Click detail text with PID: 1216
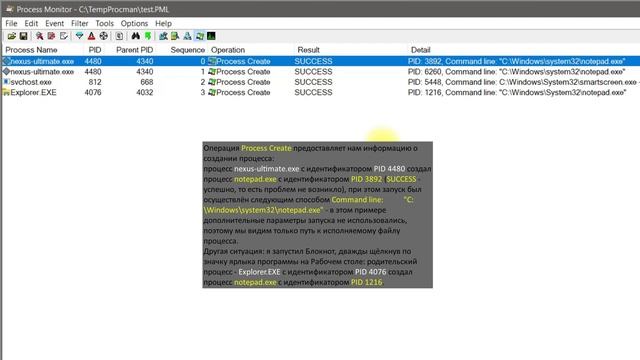Screen dimensions: 640x360 coord(517,93)
